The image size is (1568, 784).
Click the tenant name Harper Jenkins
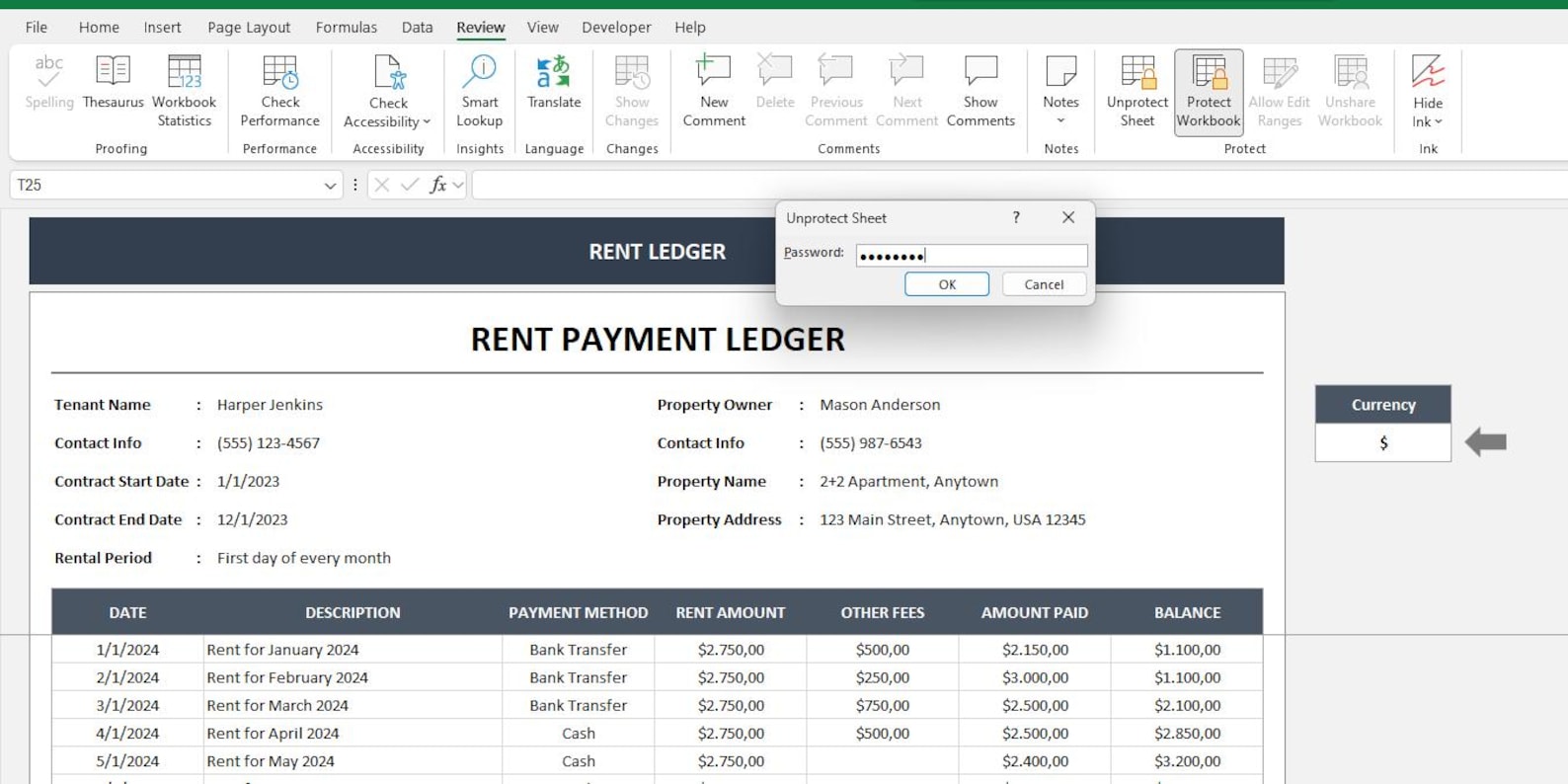[x=270, y=405]
